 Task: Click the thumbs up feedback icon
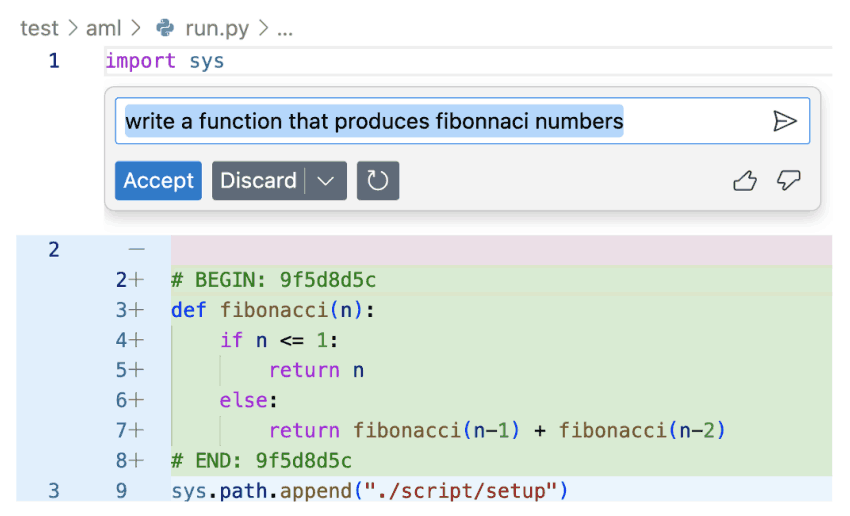tap(745, 180)
